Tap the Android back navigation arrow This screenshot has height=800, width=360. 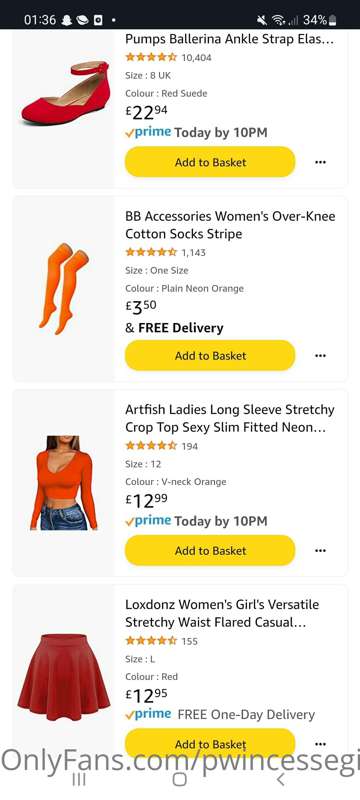279,779
